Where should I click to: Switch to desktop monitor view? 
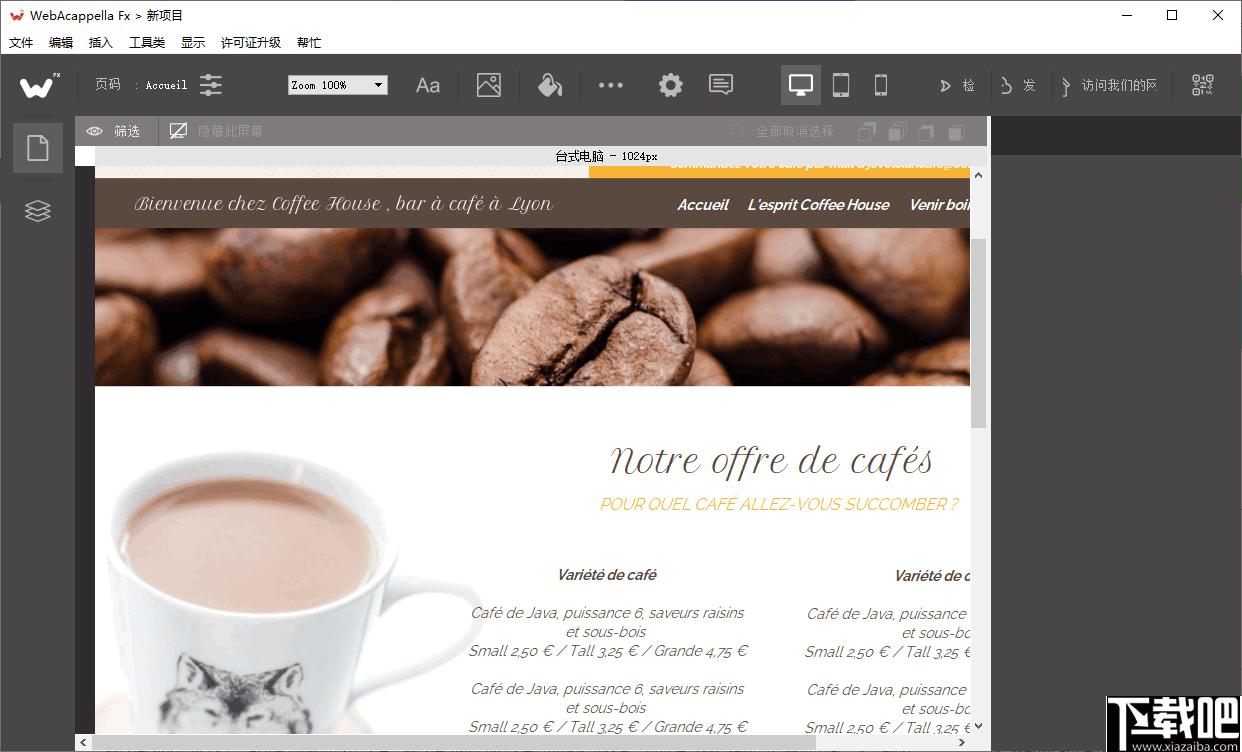pos(801,85)
